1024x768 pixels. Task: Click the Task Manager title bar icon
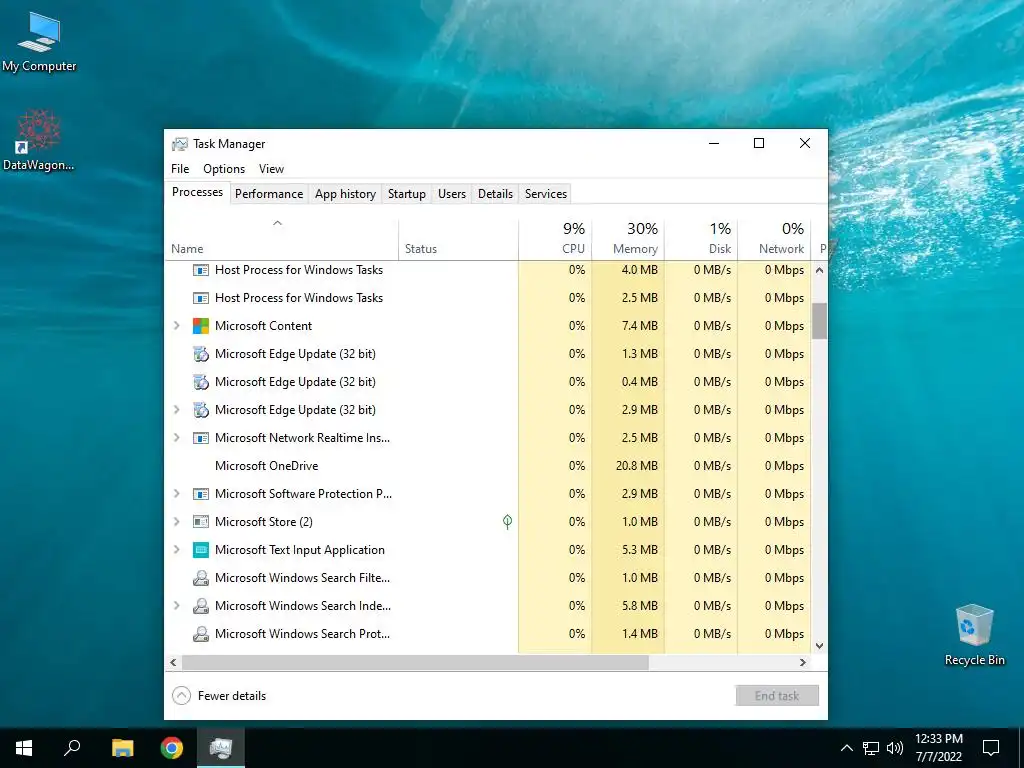pos(180,144)
